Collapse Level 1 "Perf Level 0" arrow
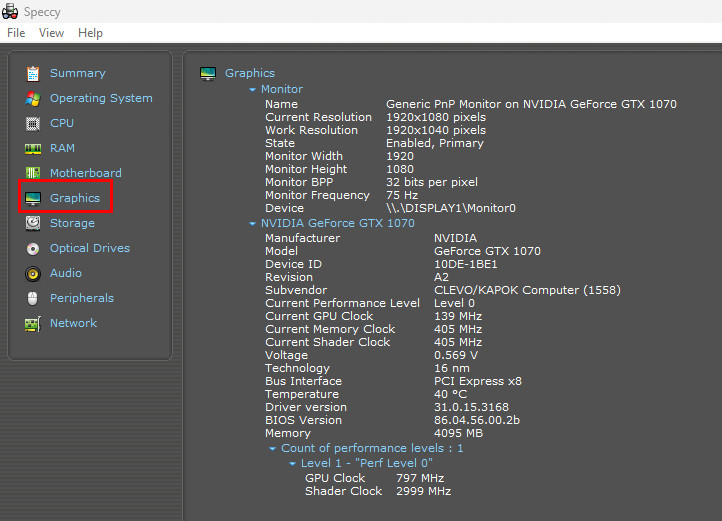Screen dimensions: 722x521 click(x=292, y=464)
